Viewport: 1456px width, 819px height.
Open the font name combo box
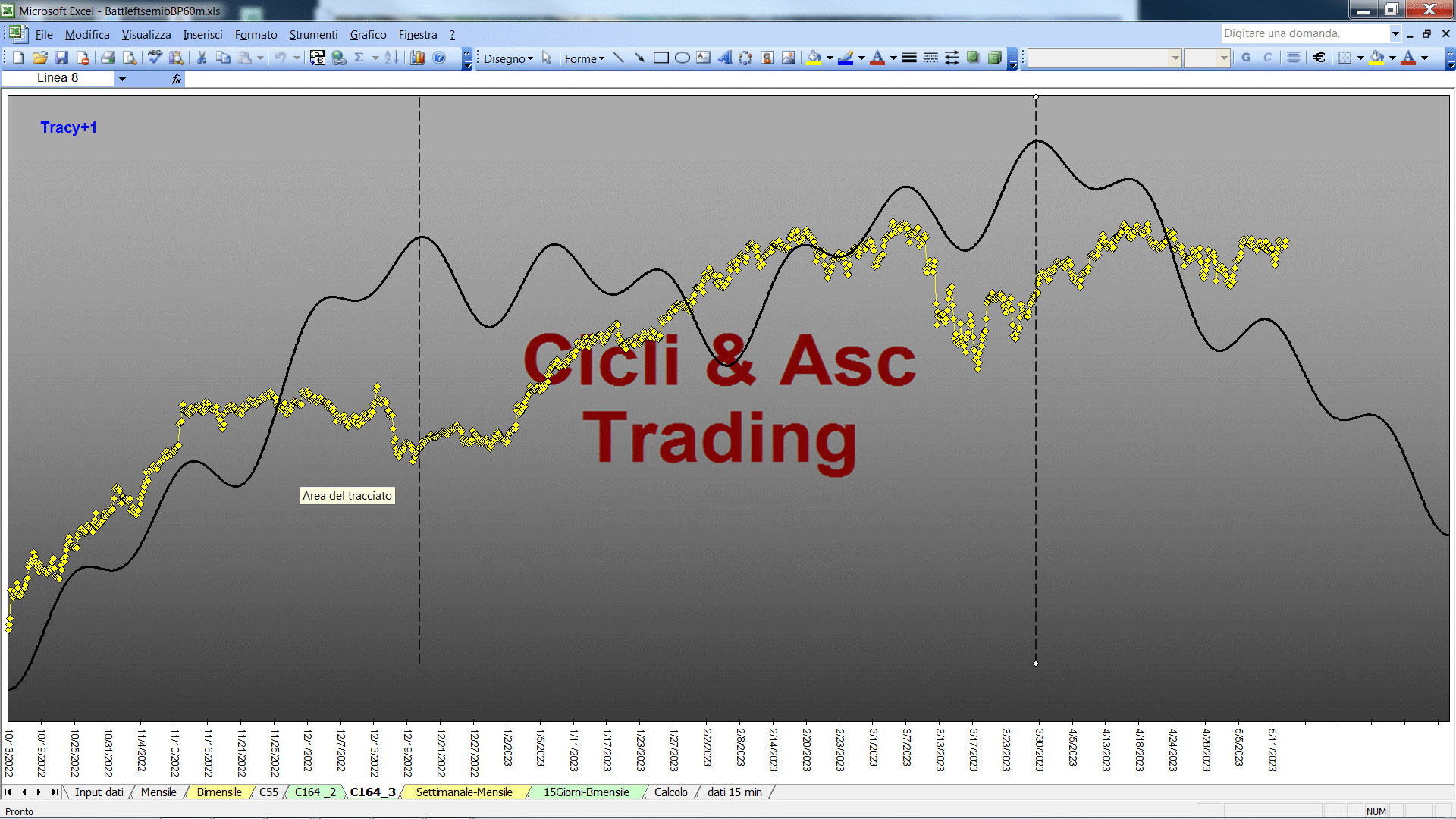[x=1104, y=58]
